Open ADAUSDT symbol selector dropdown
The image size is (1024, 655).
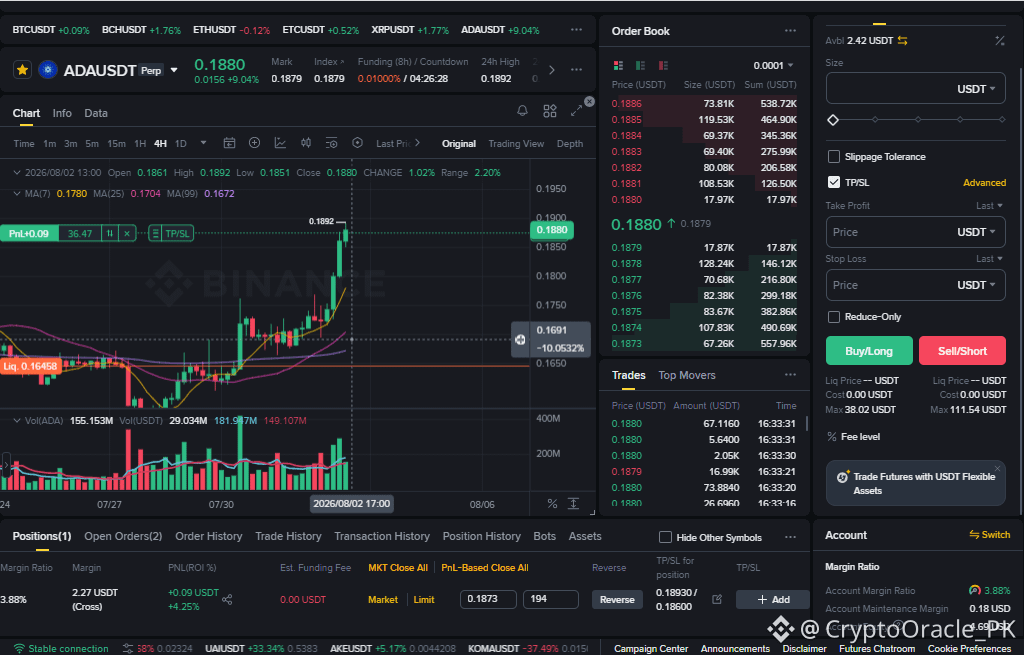click(x=174, y=70)
